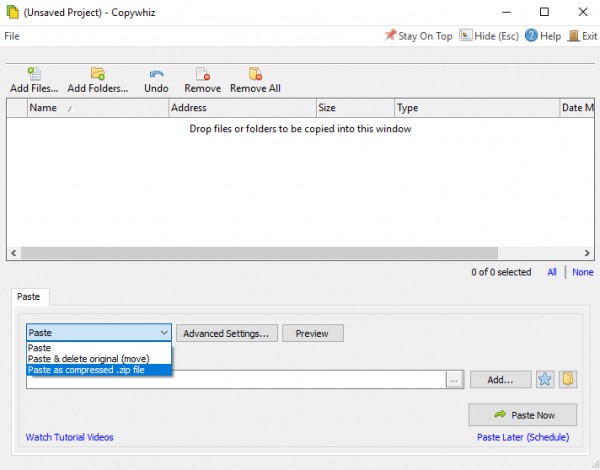Viewport: 600px width, 470px height.
Task: Open Help from the top bar
Action: tap(543, 36)
